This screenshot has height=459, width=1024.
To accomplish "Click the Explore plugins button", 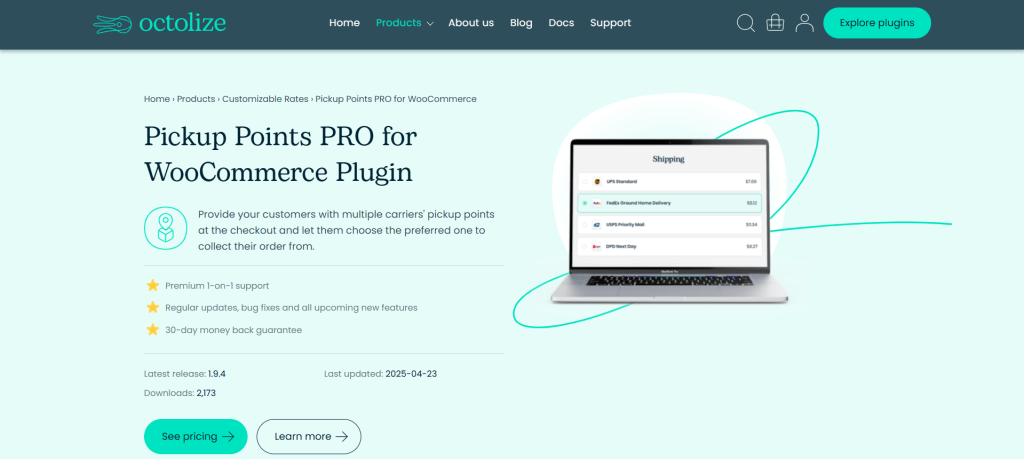I will pyautogui.click(x=876, y=23).
